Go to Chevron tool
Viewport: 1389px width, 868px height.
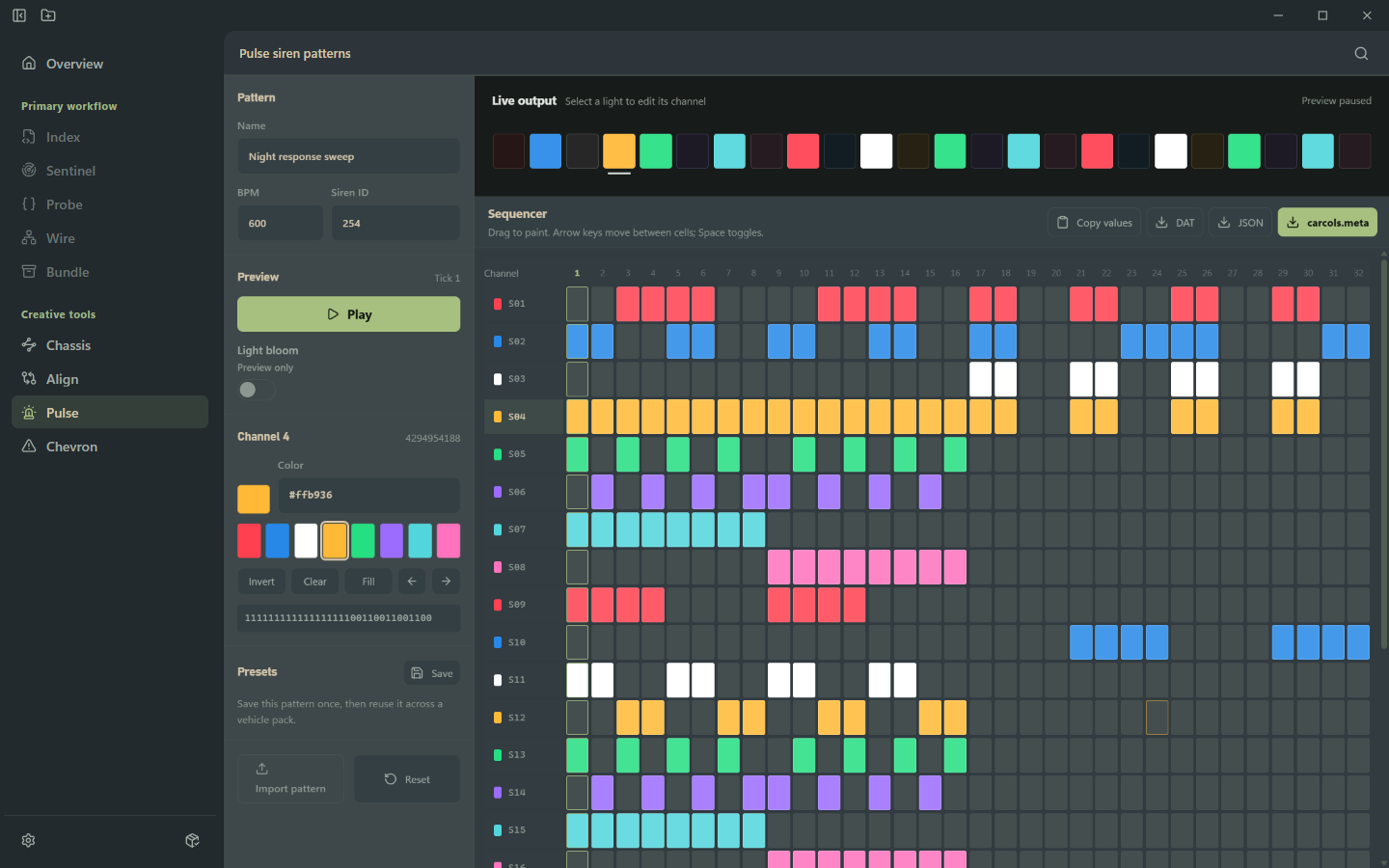point(110,447)
